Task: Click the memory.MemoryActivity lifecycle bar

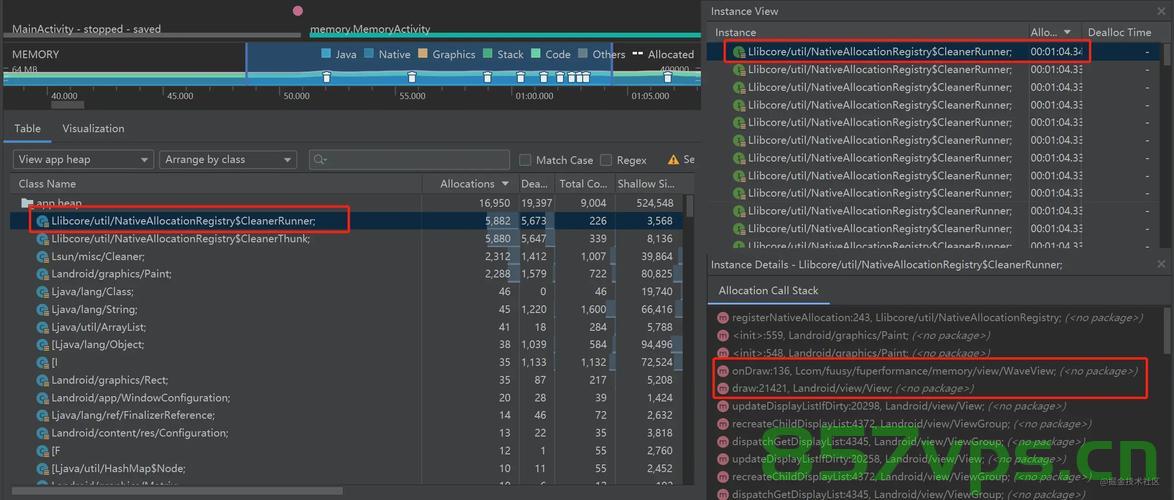Action: pos(505,34)
